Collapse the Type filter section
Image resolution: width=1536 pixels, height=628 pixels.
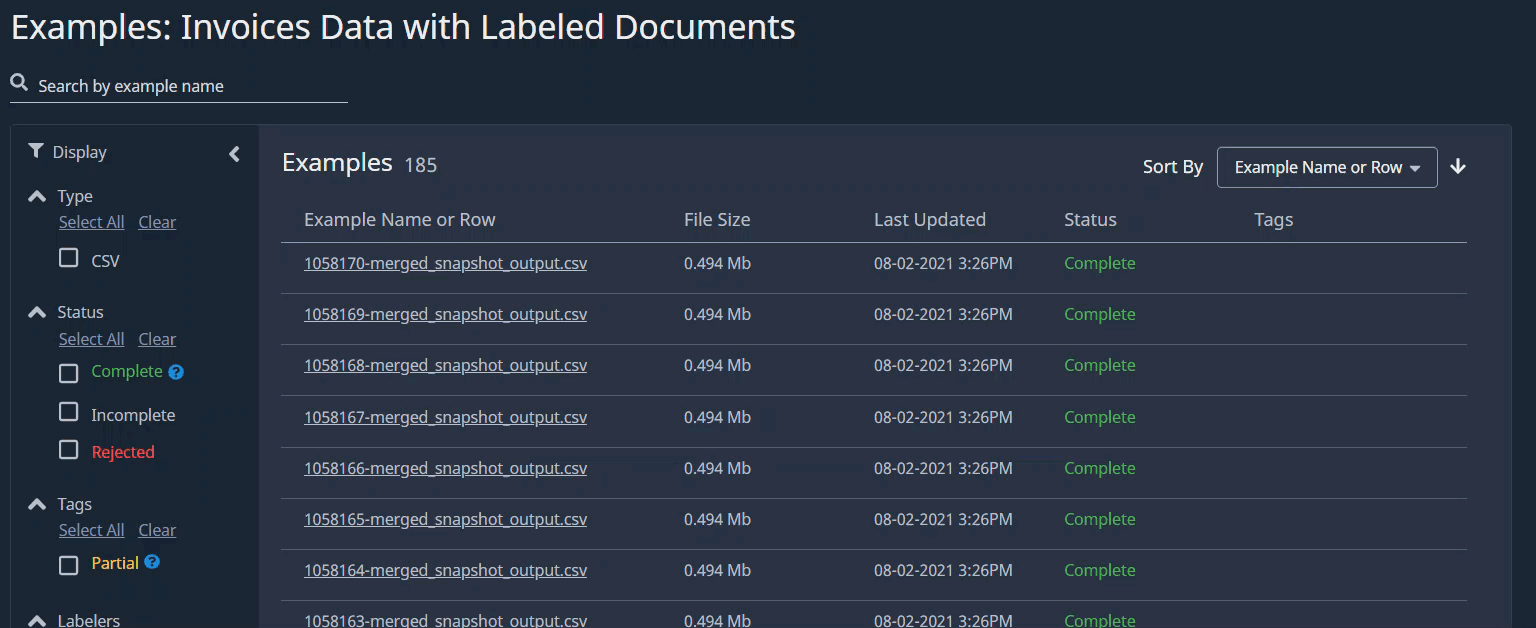point(37,196)
